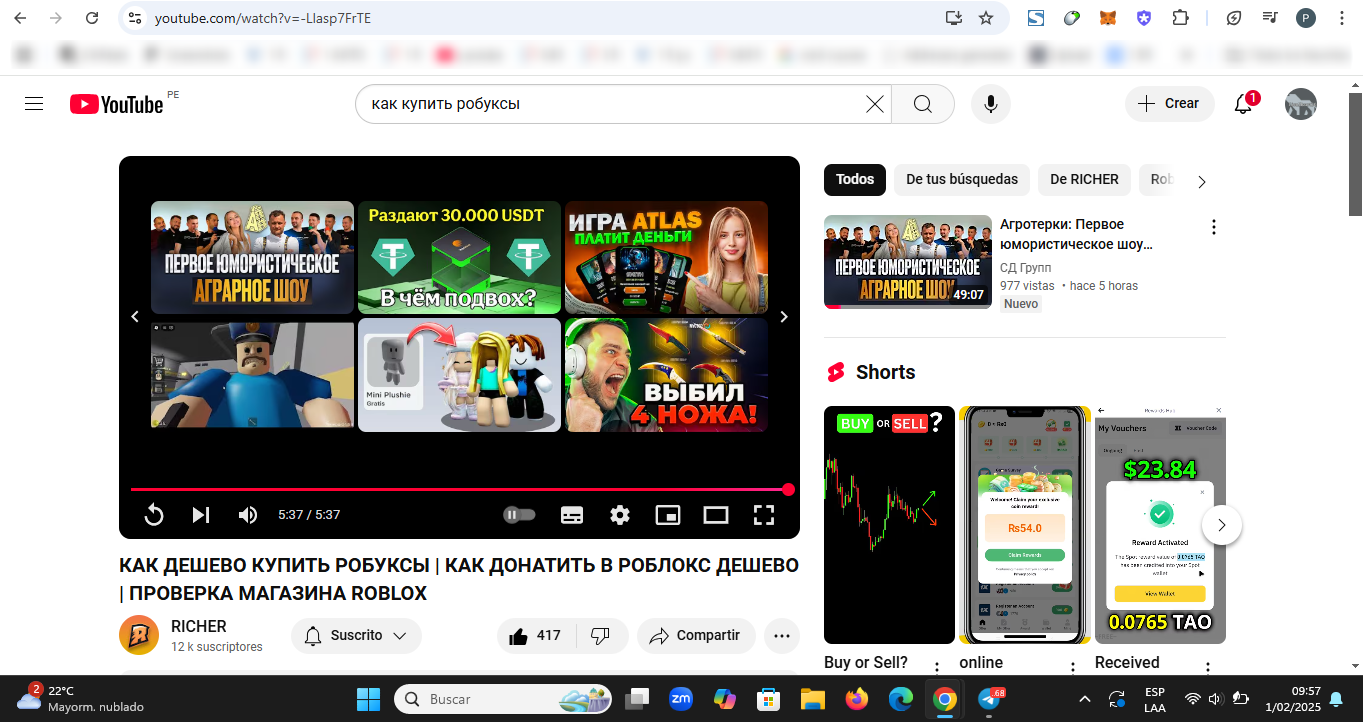
Task: Click the red video progress bar
Action: (x=460, y=489)
